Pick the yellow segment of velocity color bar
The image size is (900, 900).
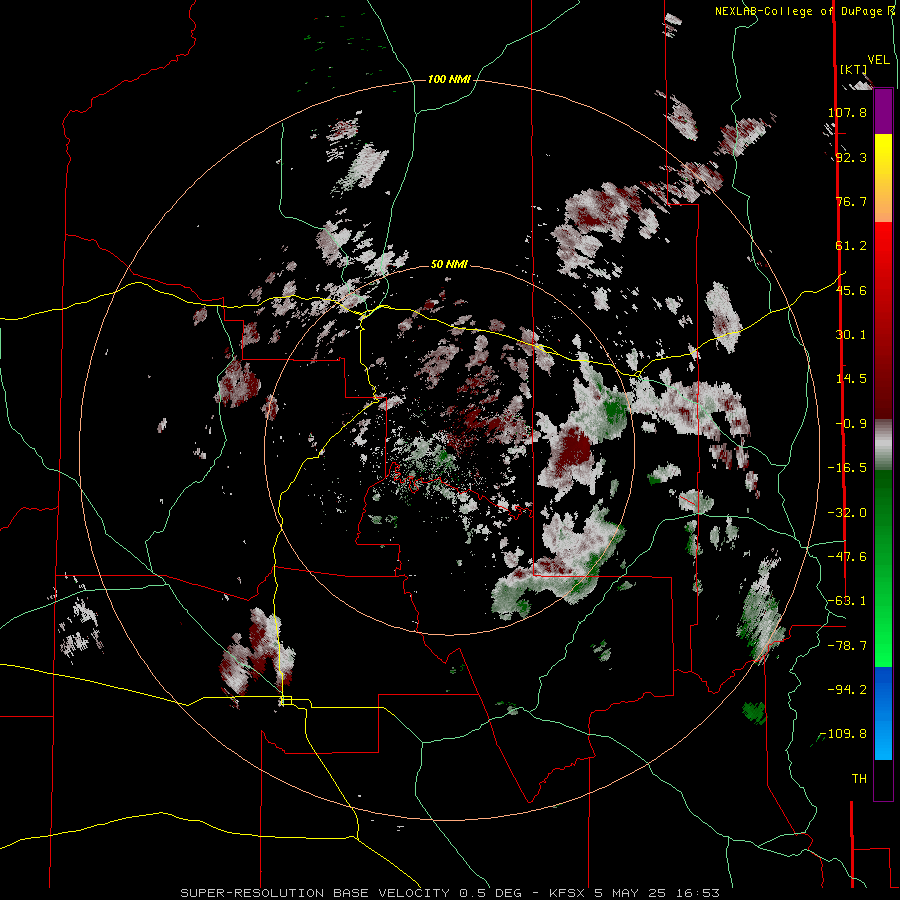point(883,156)
